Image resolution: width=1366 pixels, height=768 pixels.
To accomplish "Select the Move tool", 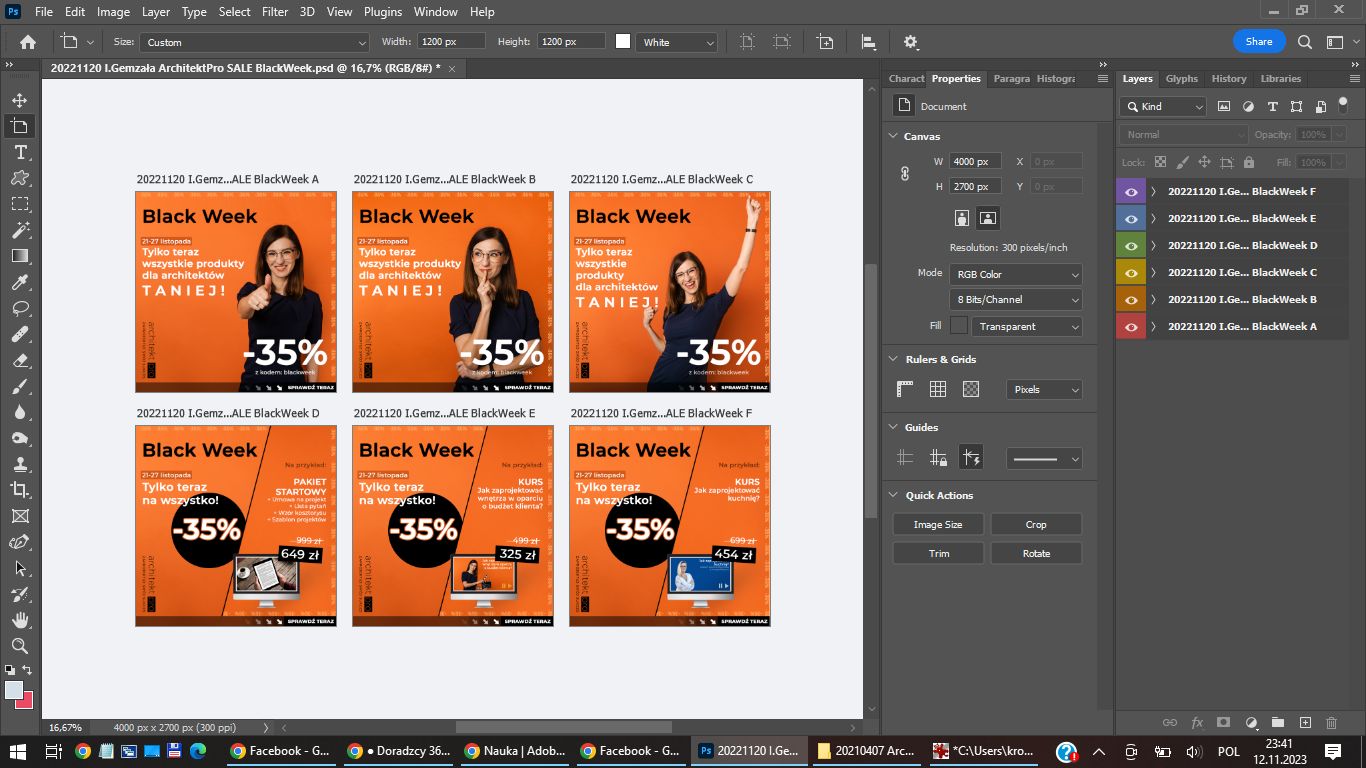I will coord(19,100).
